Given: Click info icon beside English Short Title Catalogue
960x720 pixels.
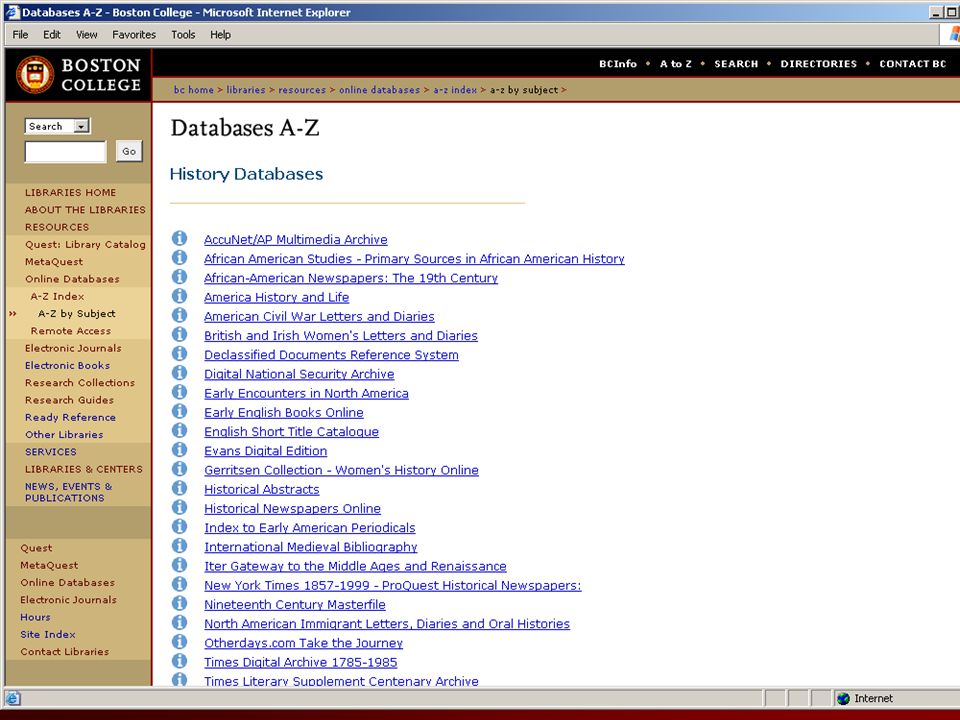Looking at the screenshot, I should 179,430.
